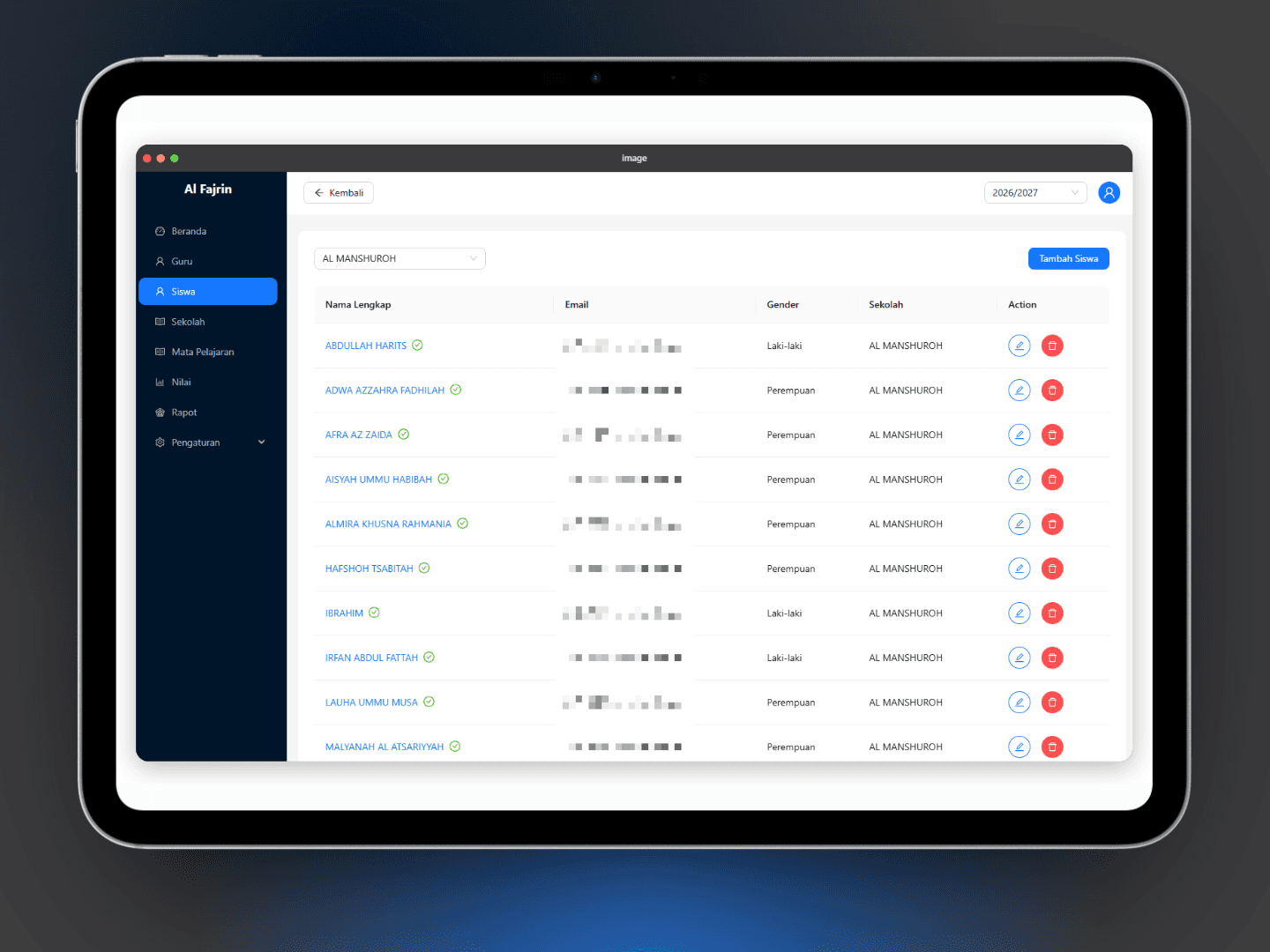Viewport: 1270px width, 952px height.
Task: Expand the Pengaturan submenu chevron
Action: point(261,443)
